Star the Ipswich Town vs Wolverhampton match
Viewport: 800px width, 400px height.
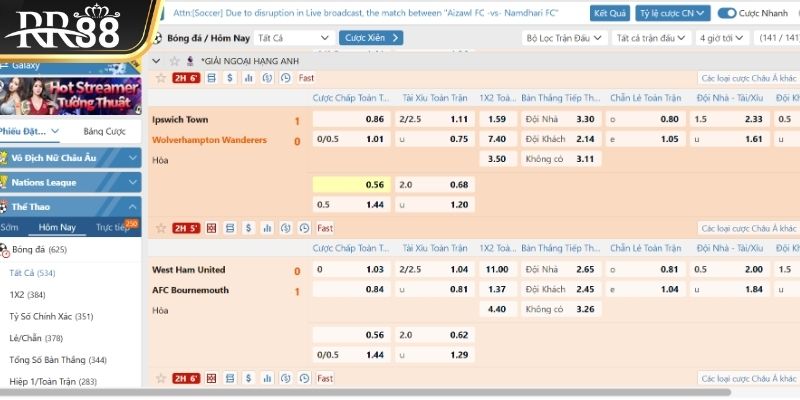point(161,78)
